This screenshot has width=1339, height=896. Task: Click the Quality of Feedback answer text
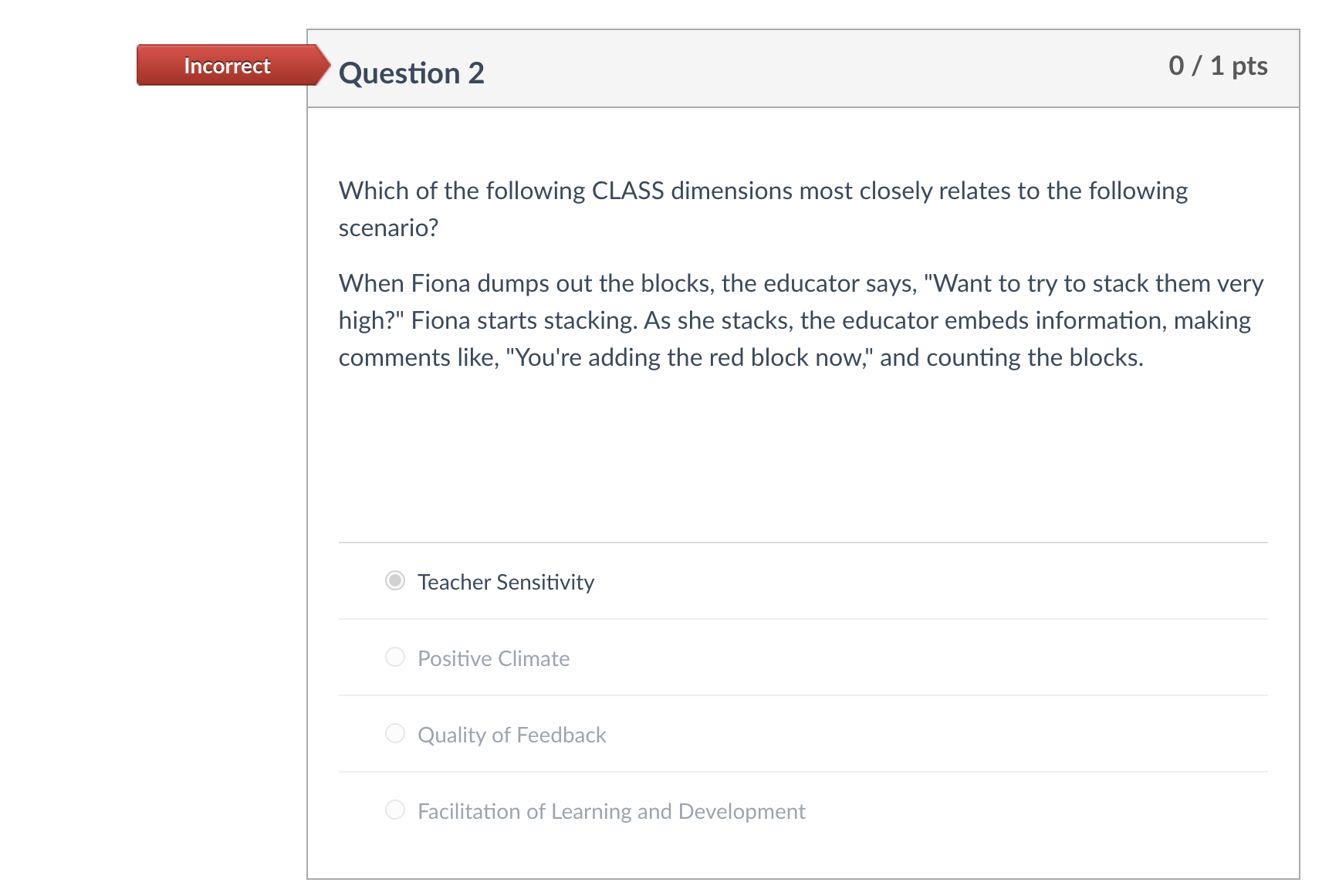[x=512, y=735]
